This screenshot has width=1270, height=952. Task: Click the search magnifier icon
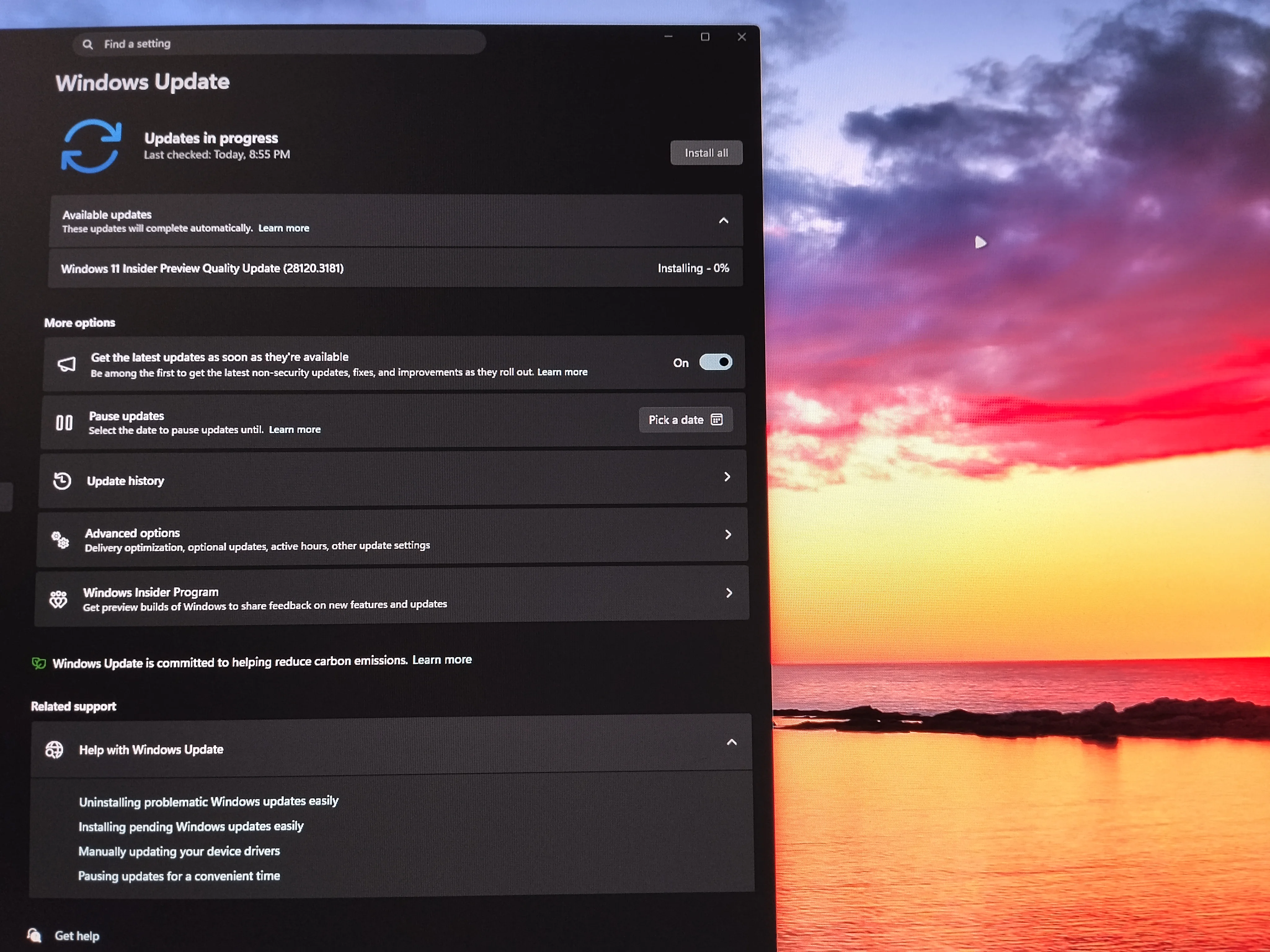(88, 44)
